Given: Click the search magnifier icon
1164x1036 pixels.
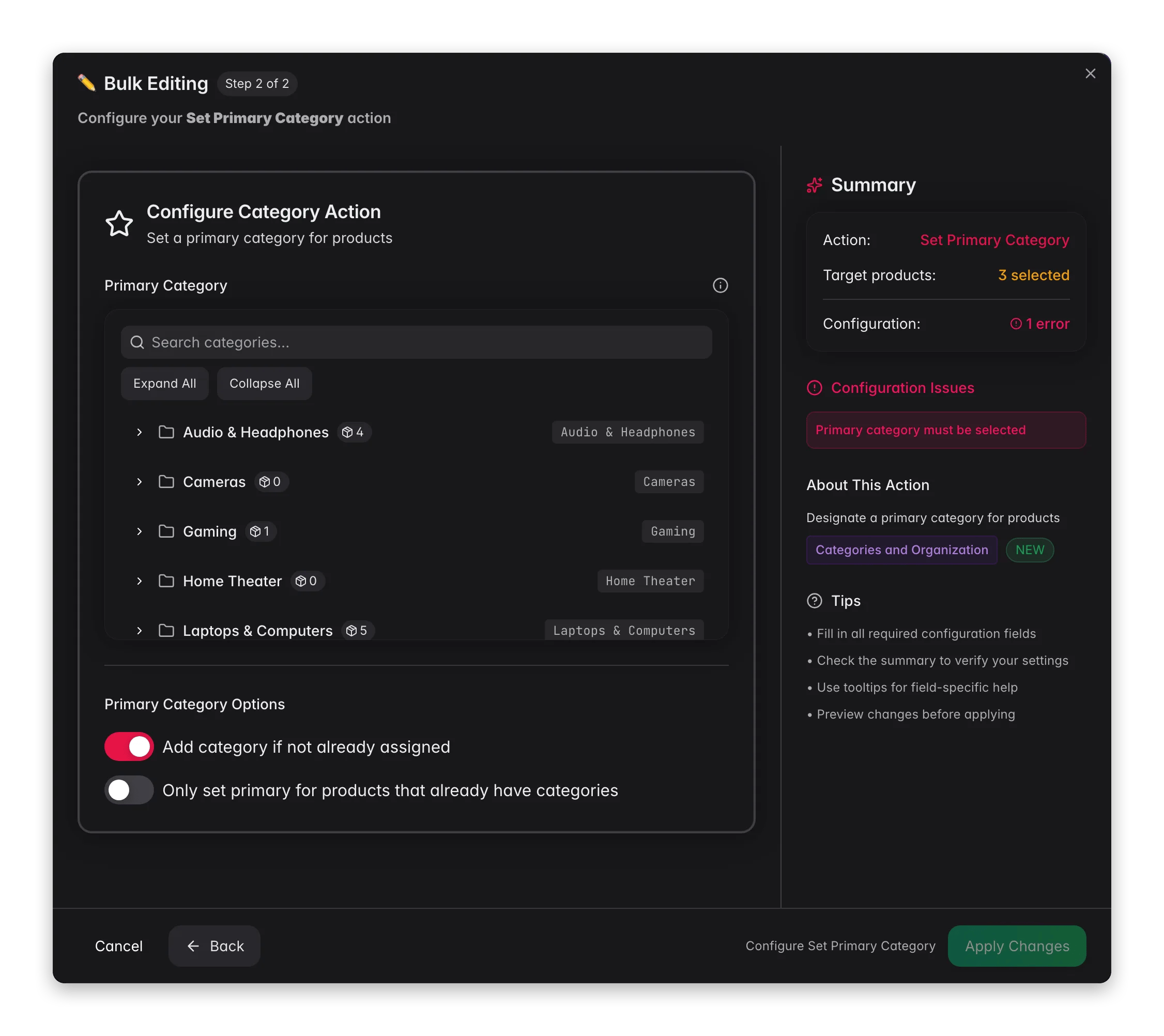Looking at the screenshot, I should (137, 342).
